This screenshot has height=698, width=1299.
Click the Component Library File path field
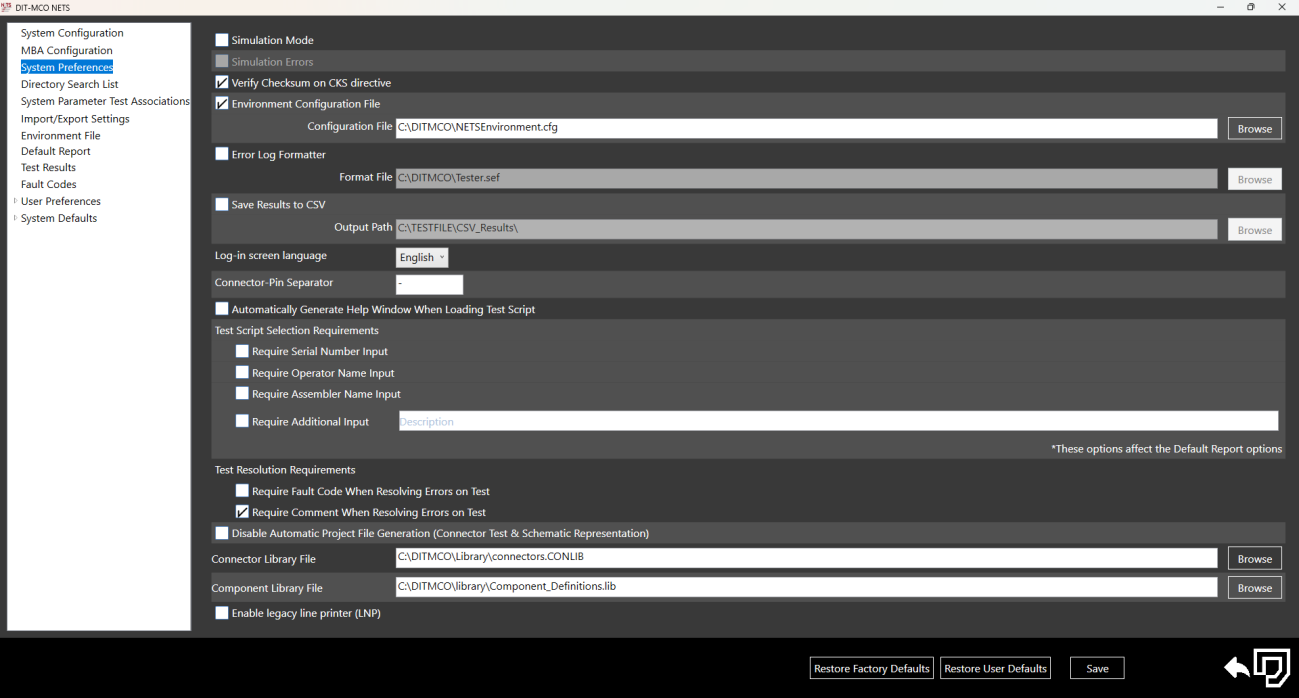[806, 586]
